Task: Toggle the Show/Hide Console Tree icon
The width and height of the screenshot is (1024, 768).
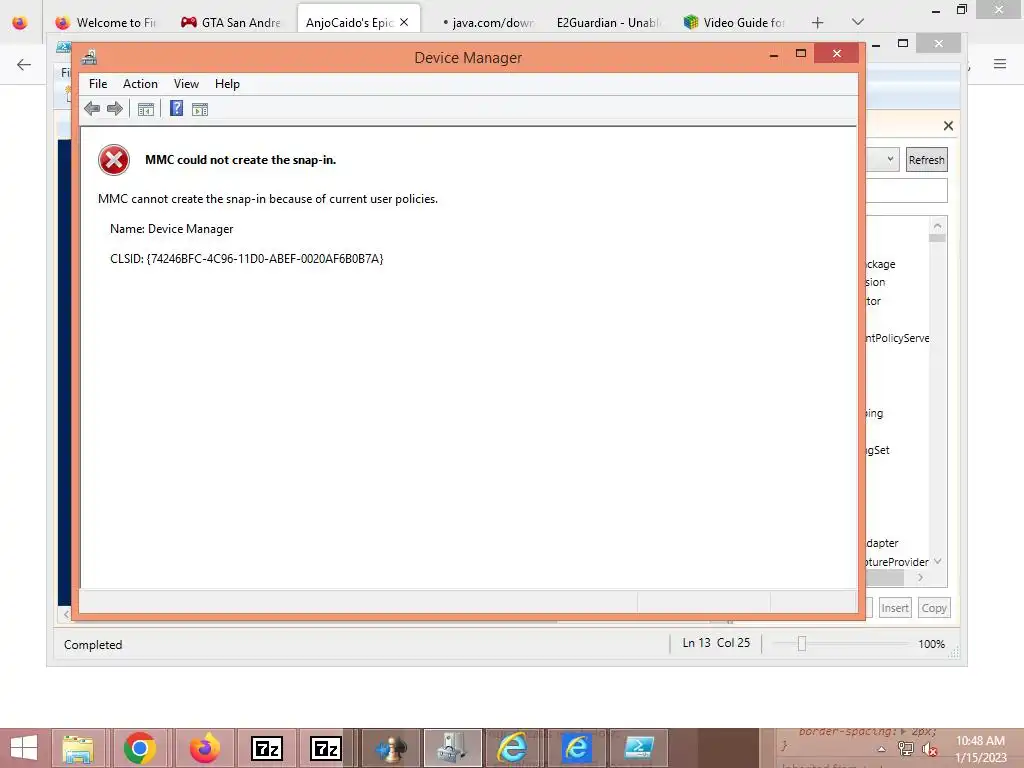Action: pos(146,109)
